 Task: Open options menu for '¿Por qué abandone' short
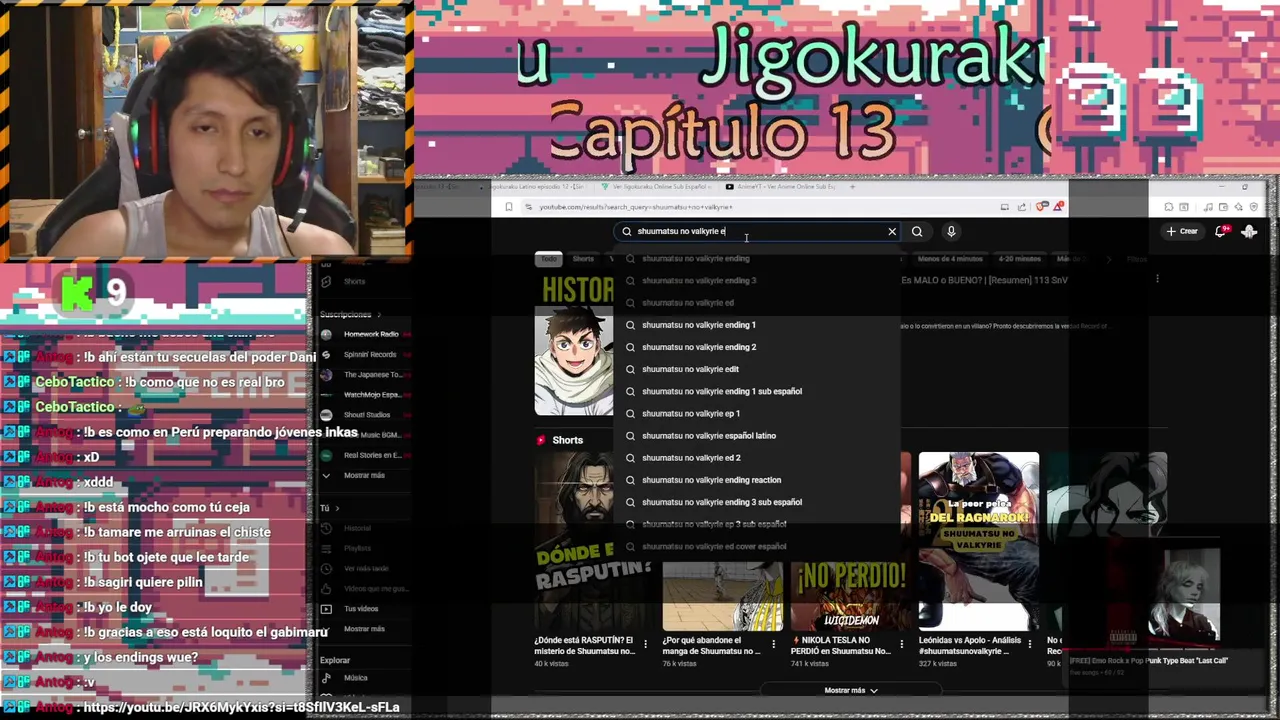(x=773, y=644)
